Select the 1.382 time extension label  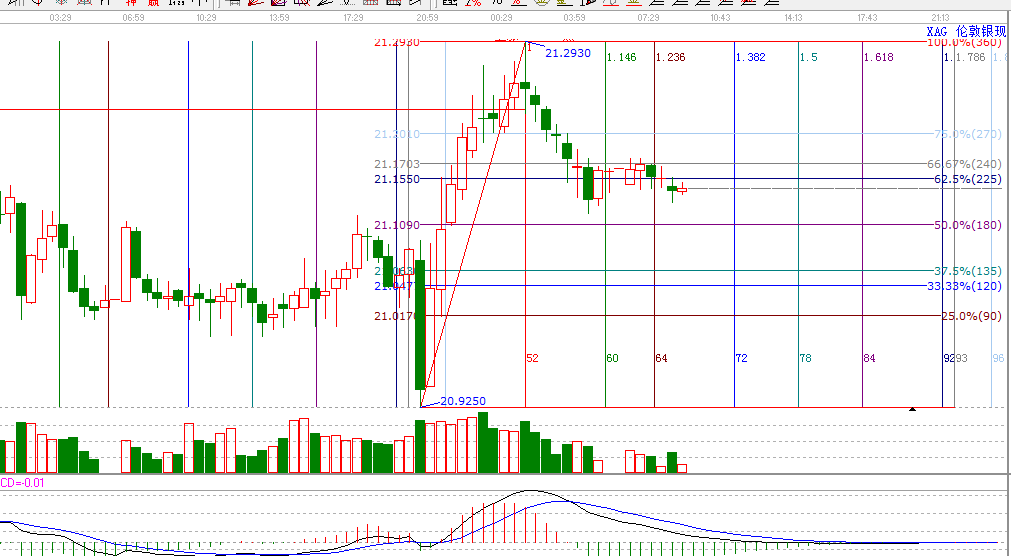pyautogui.click(x=750, y=58)
